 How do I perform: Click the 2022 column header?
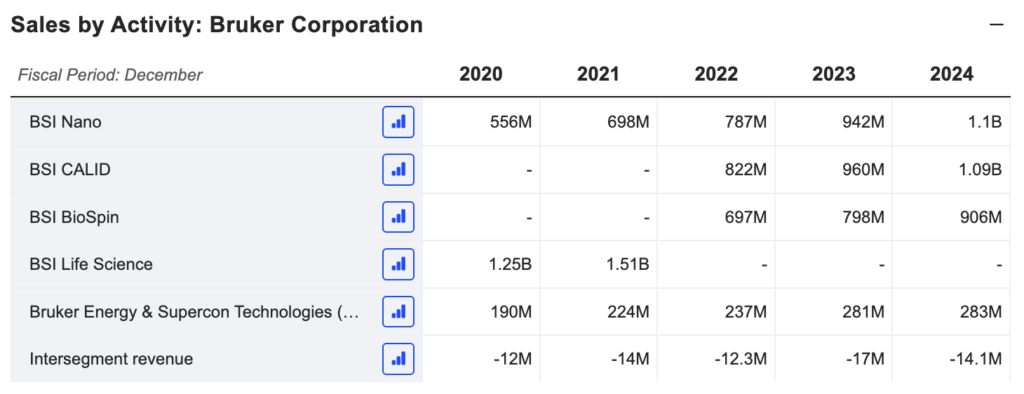716,74
